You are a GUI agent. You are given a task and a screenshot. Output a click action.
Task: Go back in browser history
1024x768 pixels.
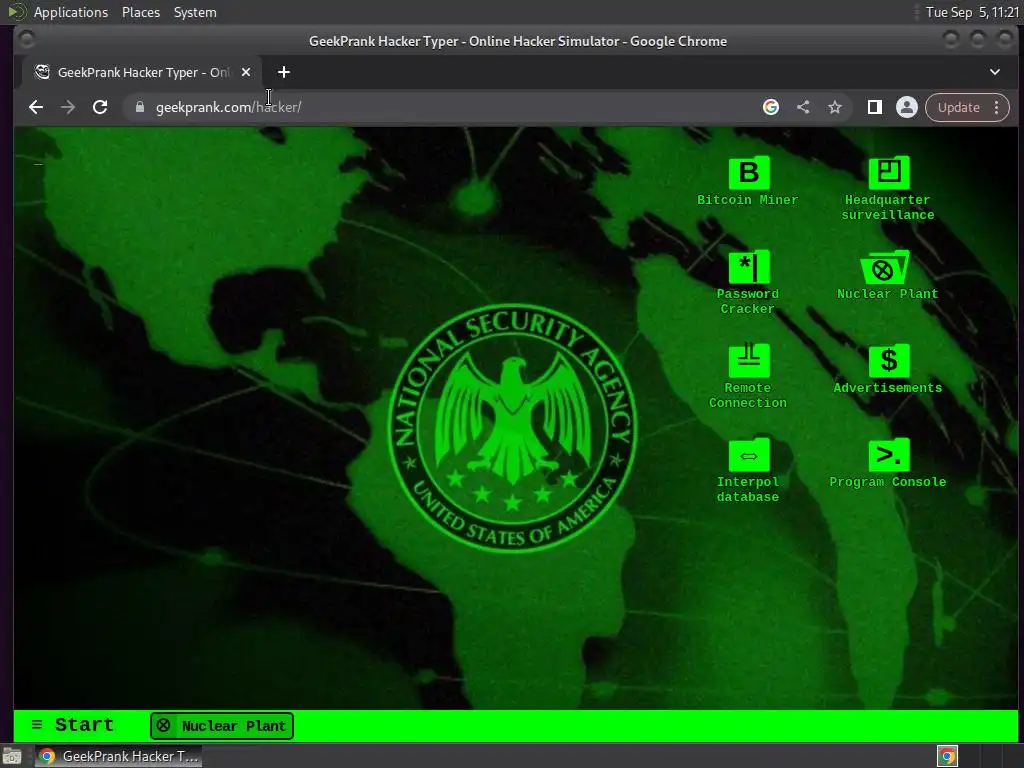coord(36,107)
